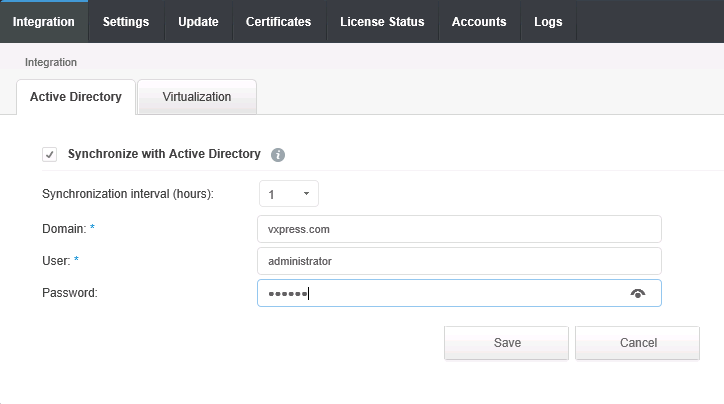Go to the Update section
Image resolution: width=724 pixels, height=404 pixels.
click(198, 22)
